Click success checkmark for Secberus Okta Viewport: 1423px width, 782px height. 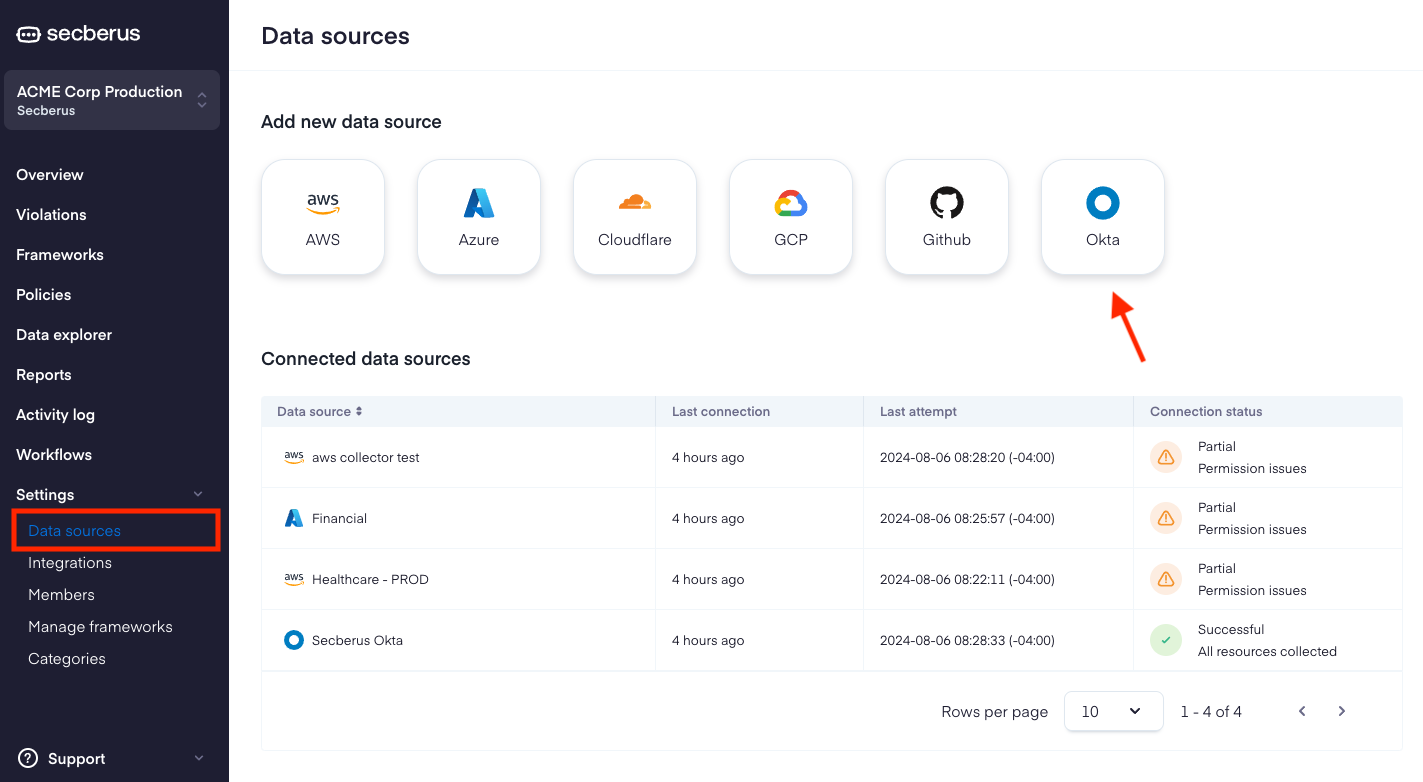(1166, 640)
